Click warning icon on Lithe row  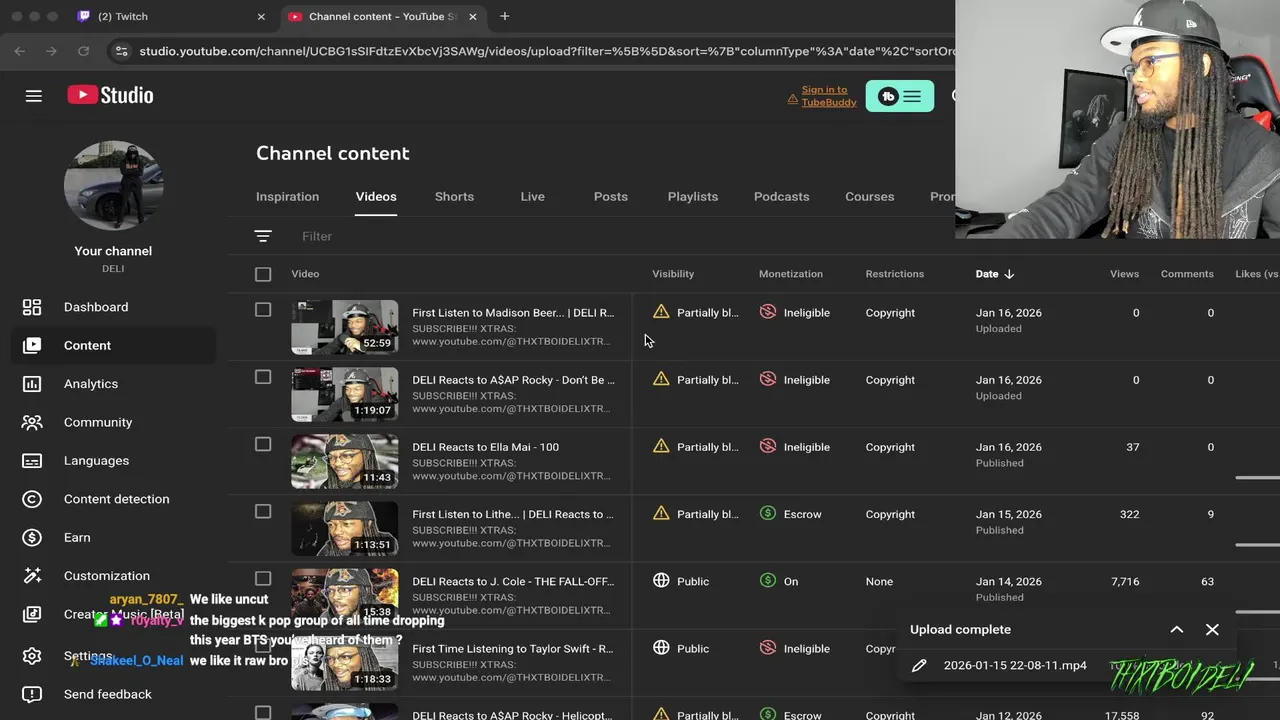[661, 513]
